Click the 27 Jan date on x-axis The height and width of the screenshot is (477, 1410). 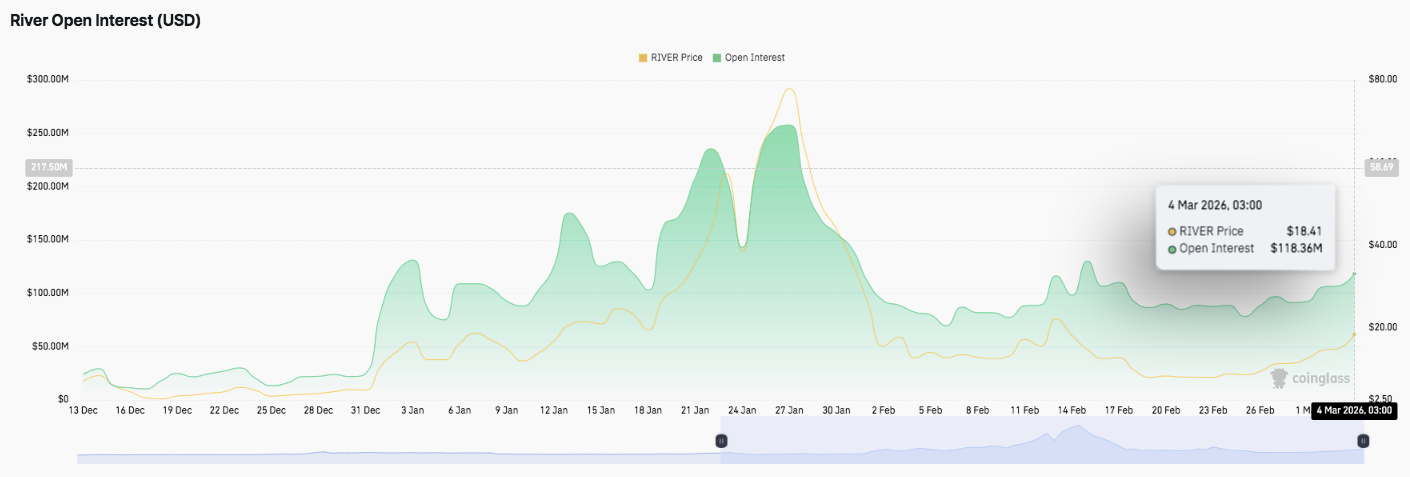click(x=789, y=410)
